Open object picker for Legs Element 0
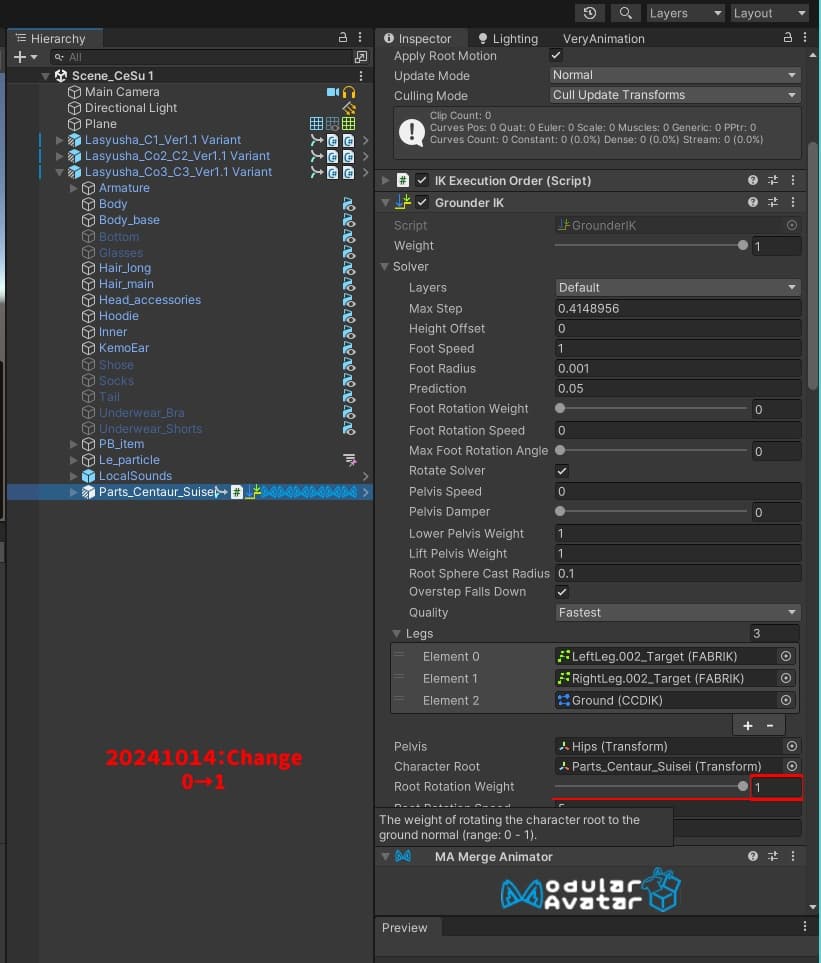Viewport: 821px width, 963px height. 785,657
